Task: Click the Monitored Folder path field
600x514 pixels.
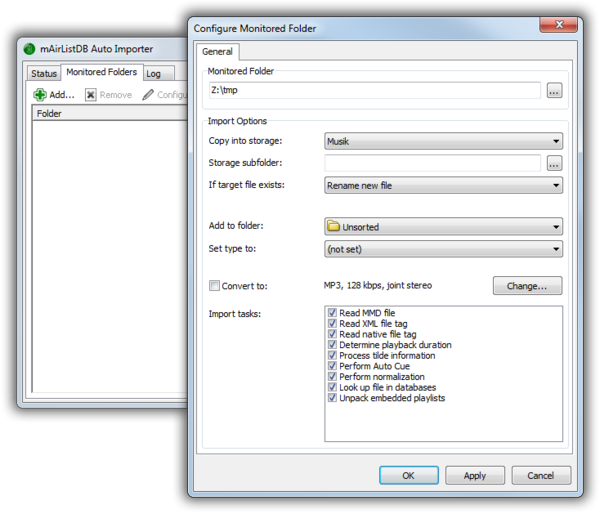Action: coord(375,90)
